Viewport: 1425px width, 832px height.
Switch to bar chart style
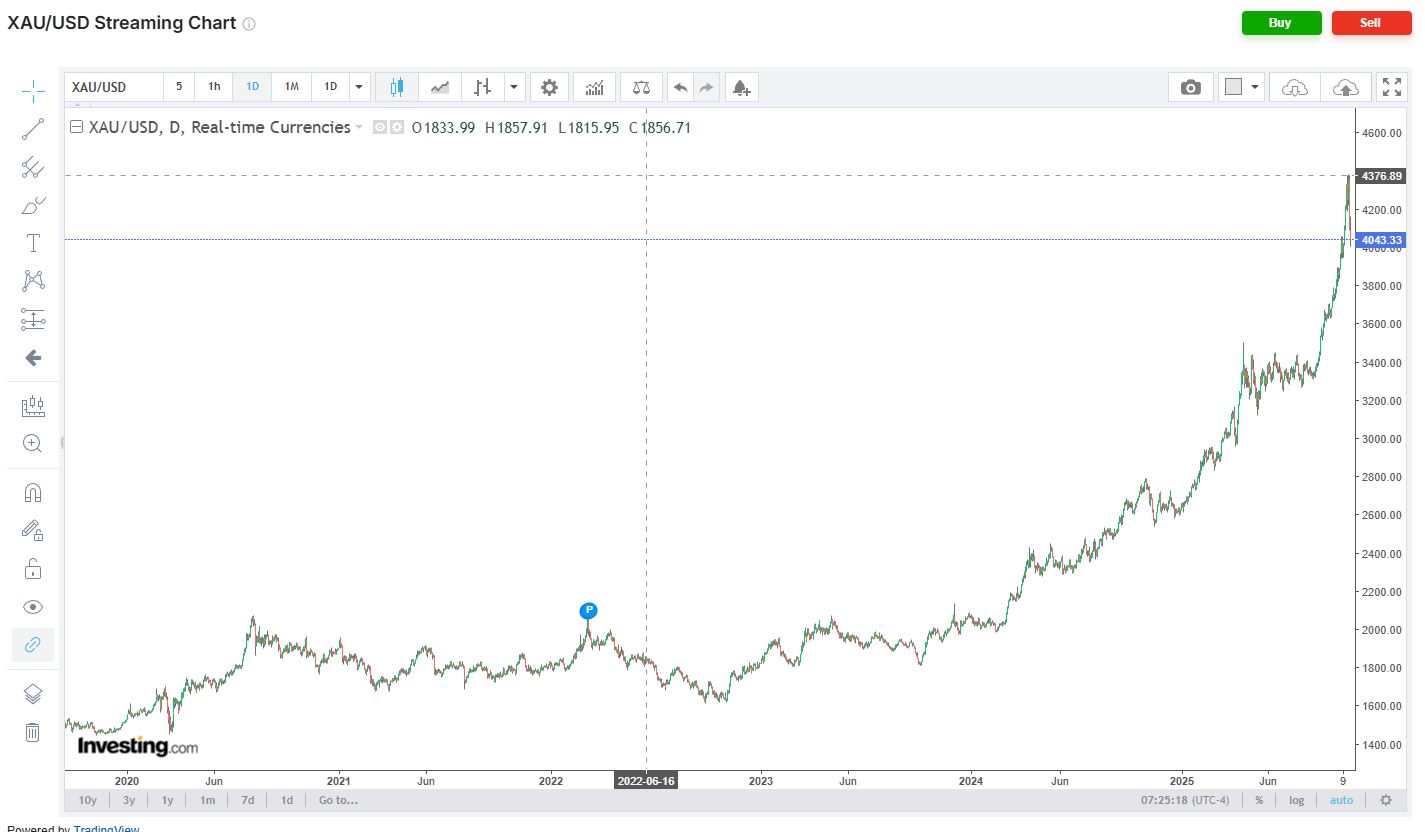(483, 87)
